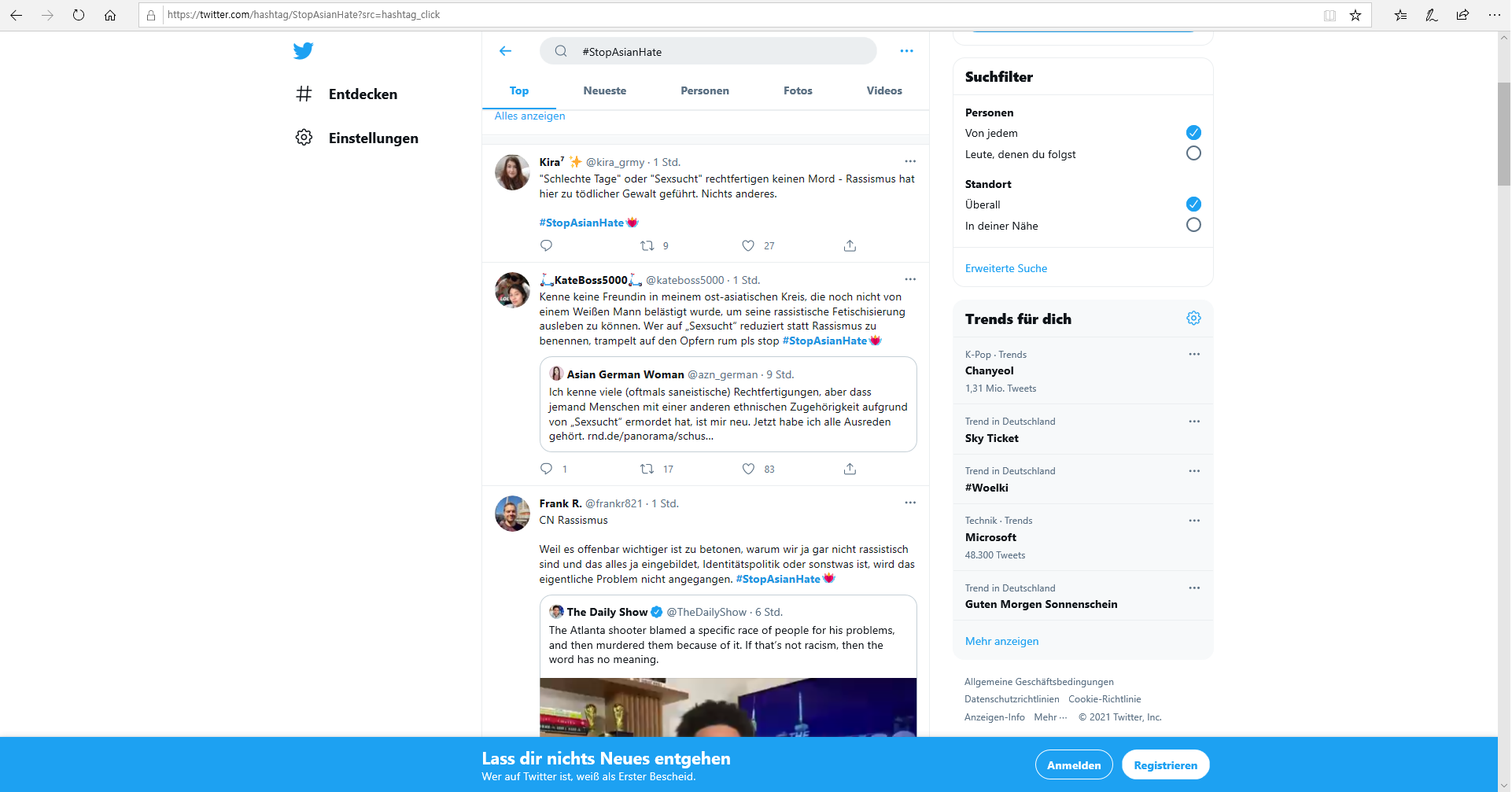This screenshot has height=792, width=1512.
Task: Open Einstellungen gear icon
Action: pos(304,138)
